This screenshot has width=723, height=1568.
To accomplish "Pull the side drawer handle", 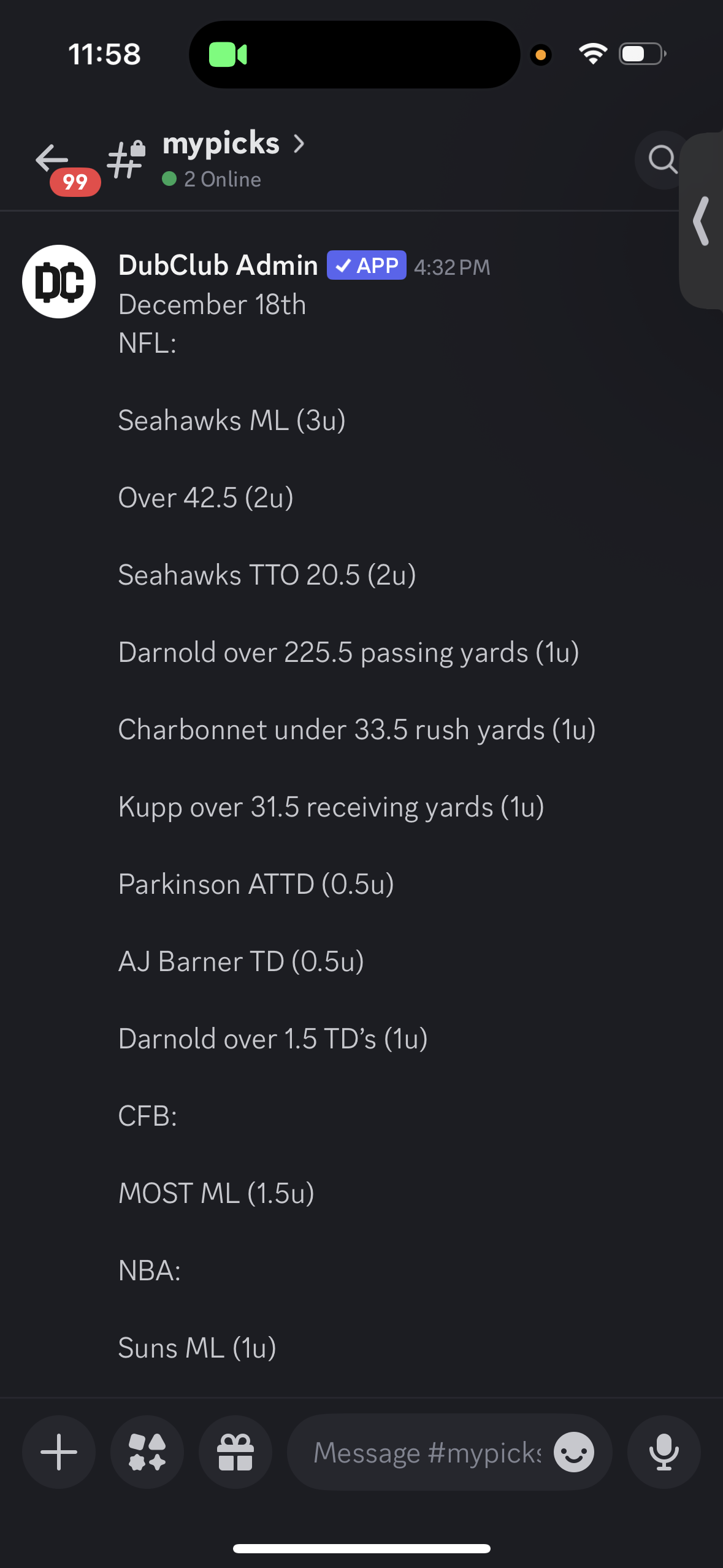I will 702,221.
